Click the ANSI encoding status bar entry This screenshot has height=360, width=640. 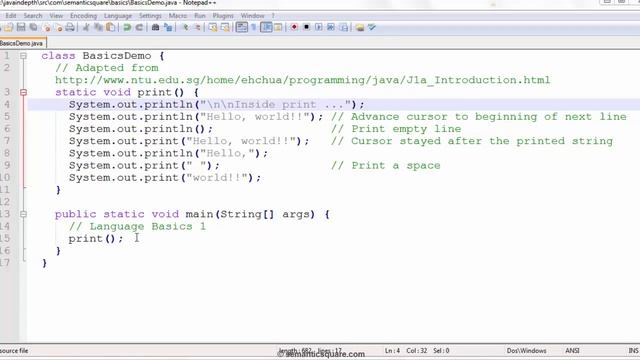(572, 351)
